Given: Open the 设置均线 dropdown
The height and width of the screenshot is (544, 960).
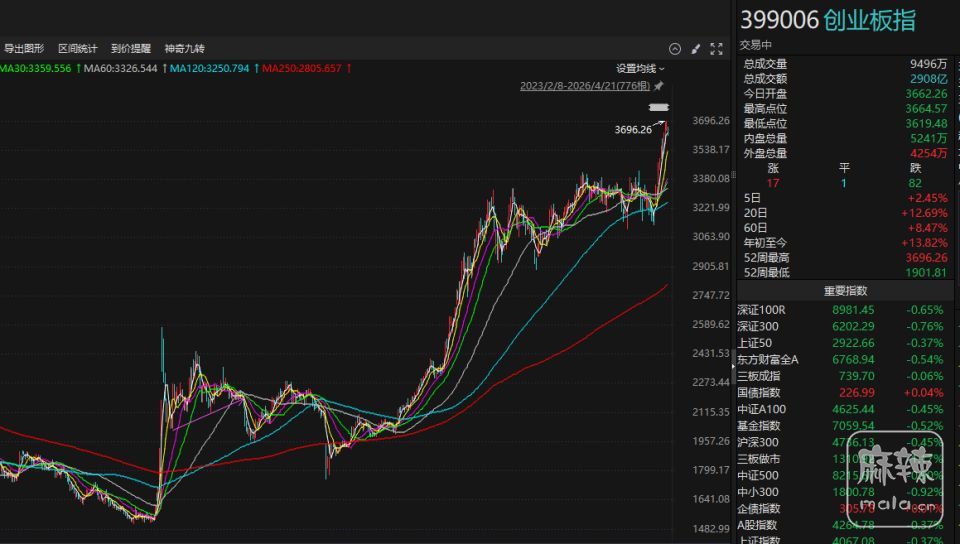Looking at the screenshot, I should (x=640, y=68).
